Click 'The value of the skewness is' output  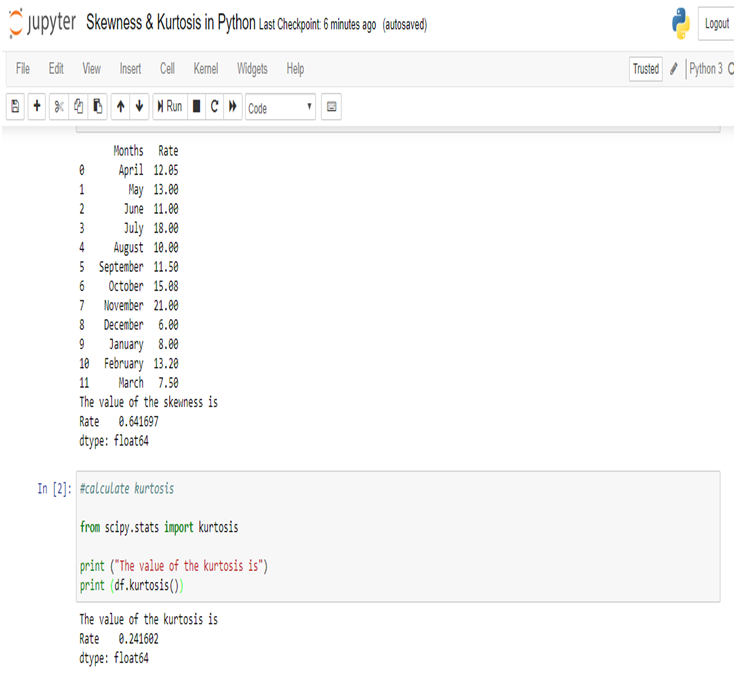coord(148,402)
